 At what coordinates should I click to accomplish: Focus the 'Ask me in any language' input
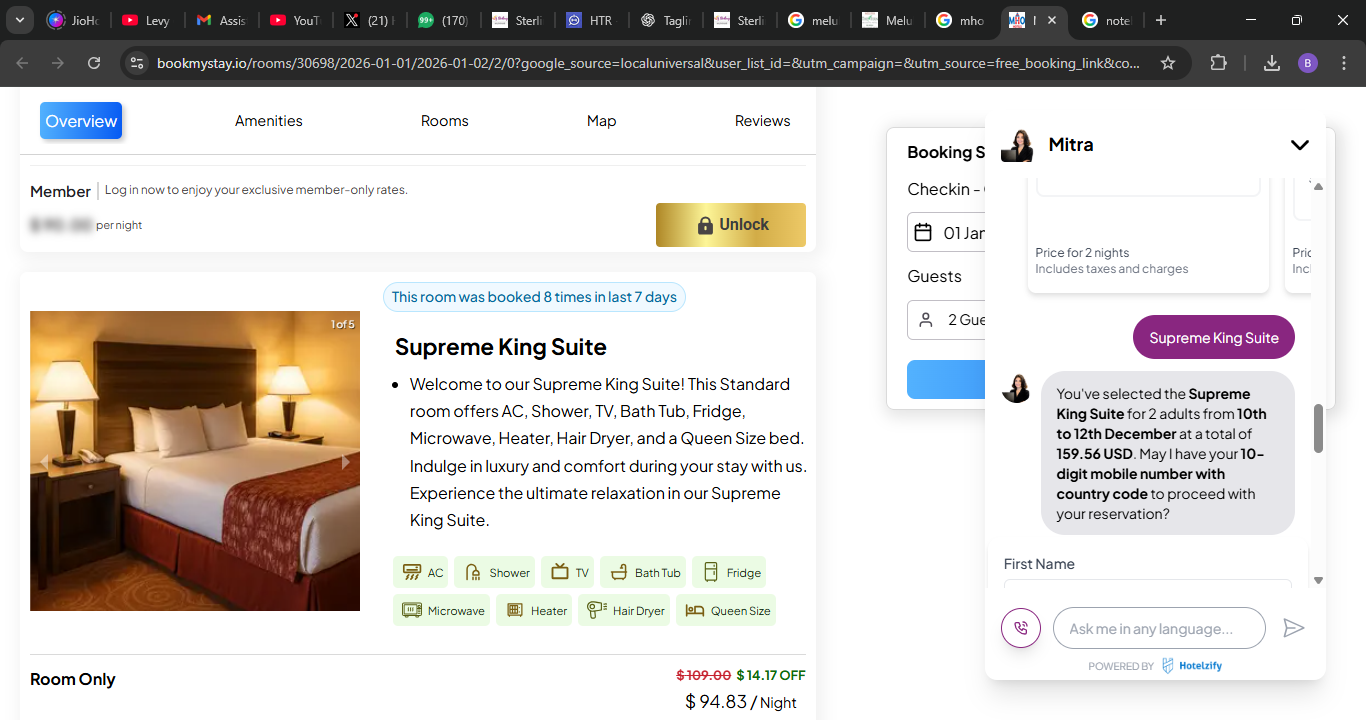pos(1159,628)
